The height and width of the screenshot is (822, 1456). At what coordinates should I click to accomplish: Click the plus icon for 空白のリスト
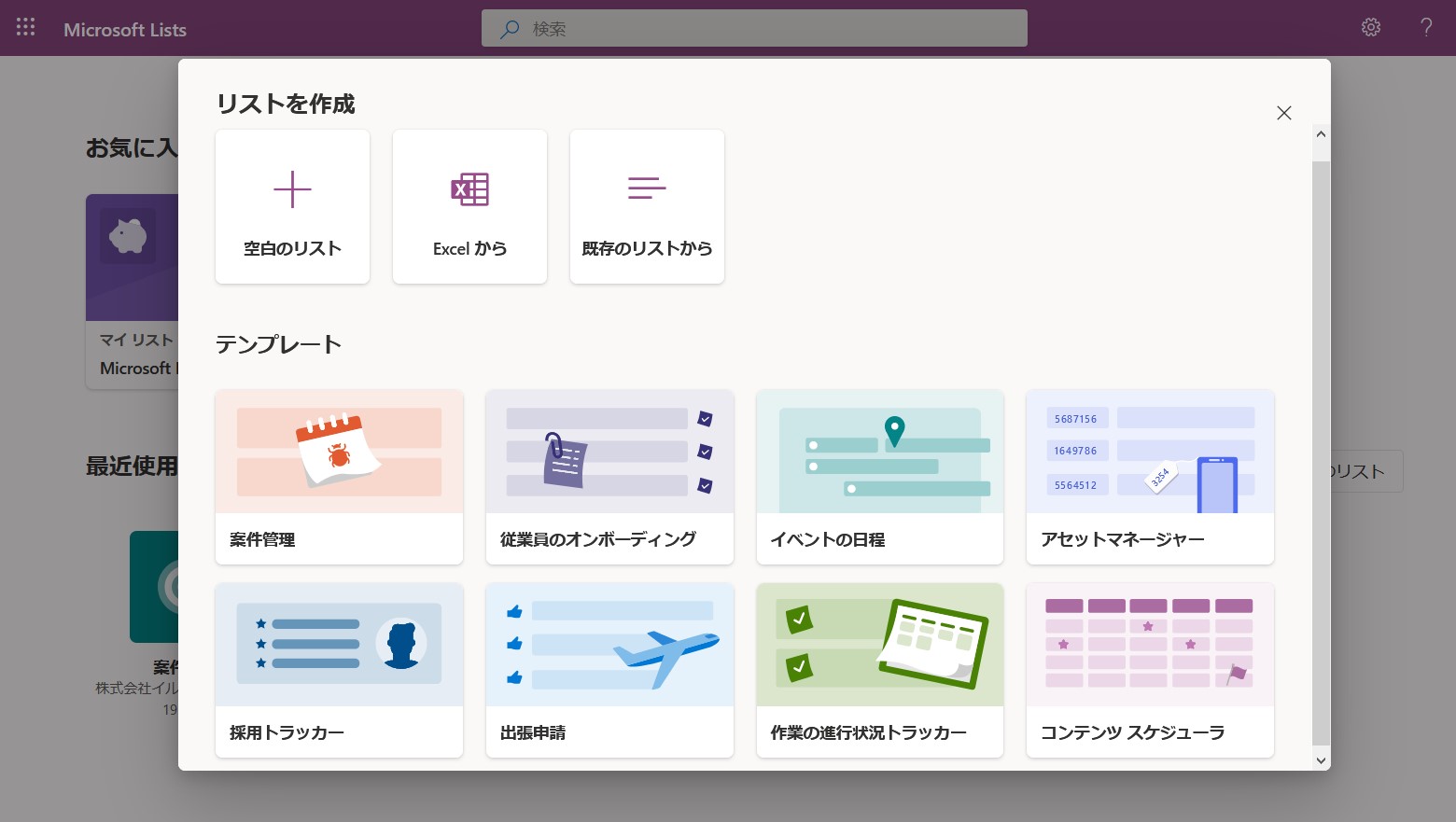click(x=292, y=189)
